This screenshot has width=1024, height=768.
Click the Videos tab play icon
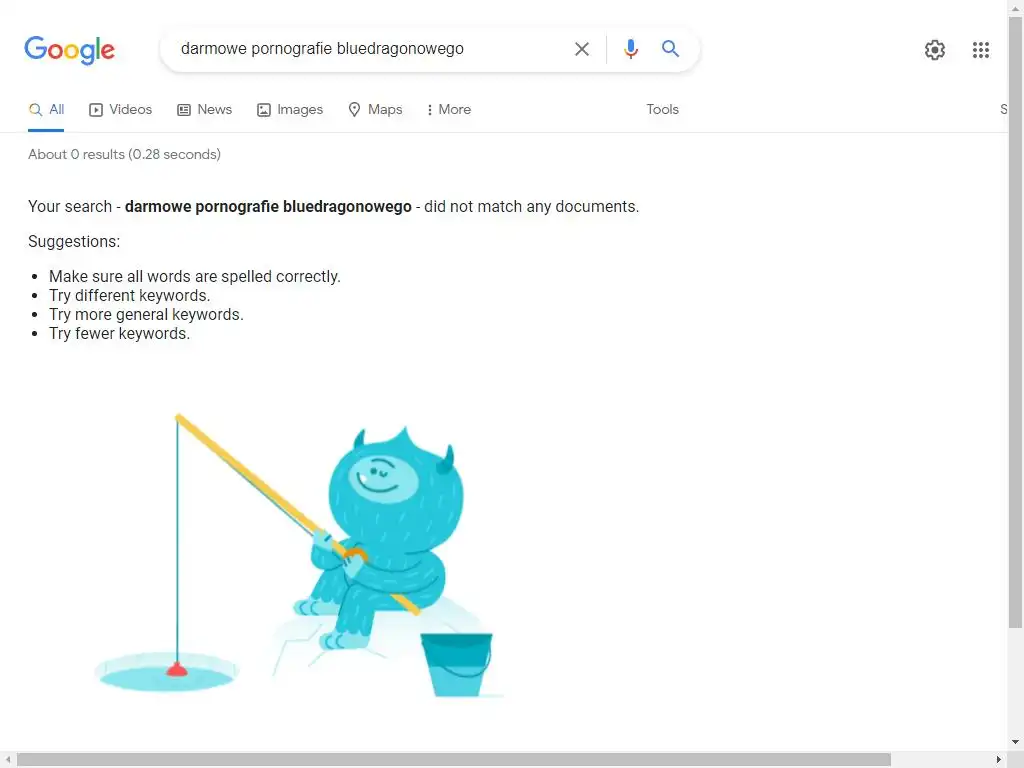tap(96, 110)
